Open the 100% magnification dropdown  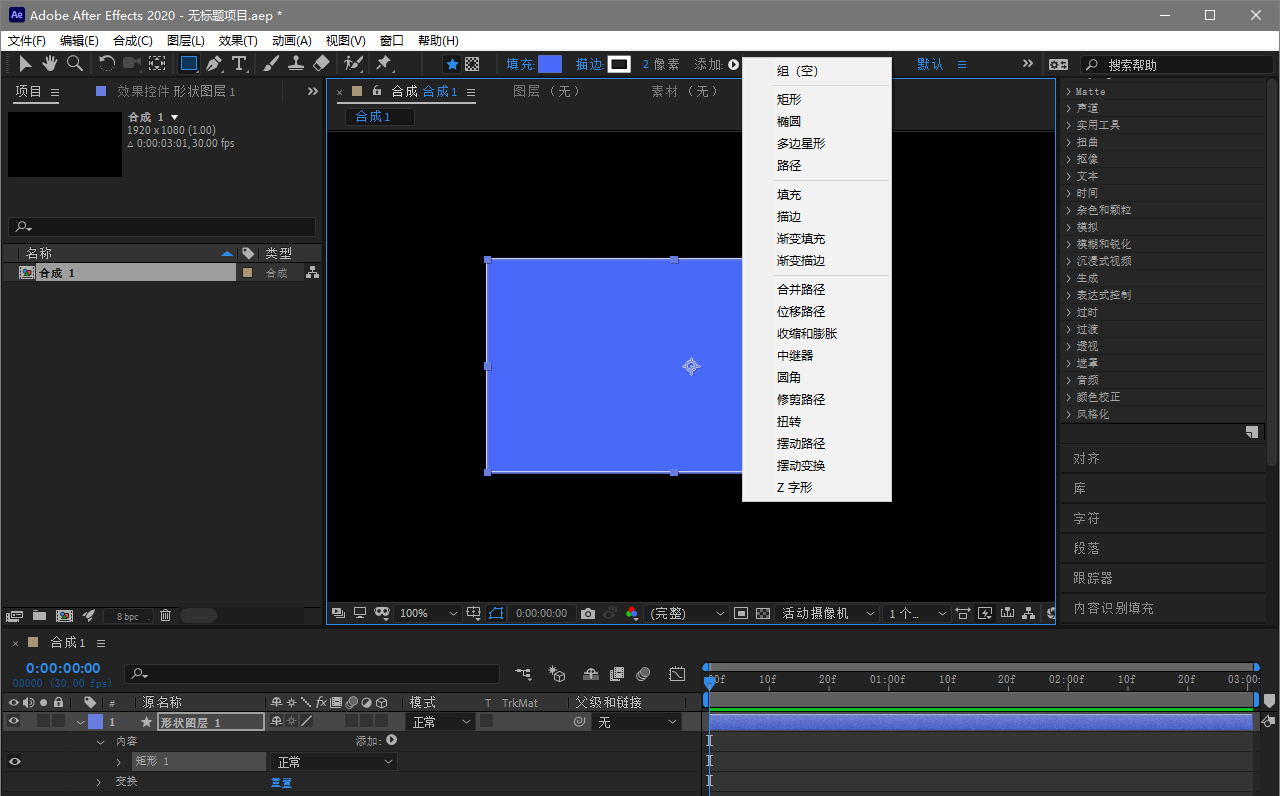pyautogui.click(x=429, y=613)
